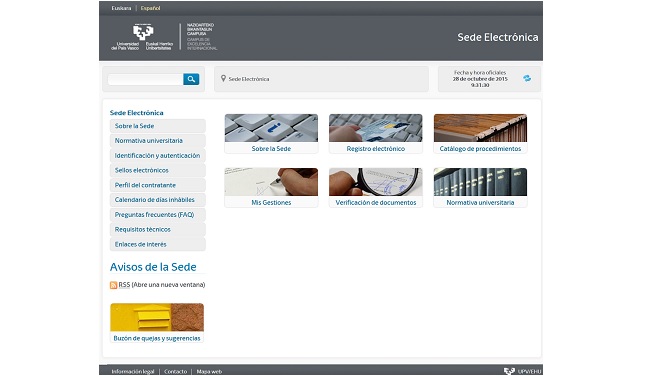Select Identificación y autenticación menu entry
The height and width of the screenshot is (378, 672).
[158, 156]
